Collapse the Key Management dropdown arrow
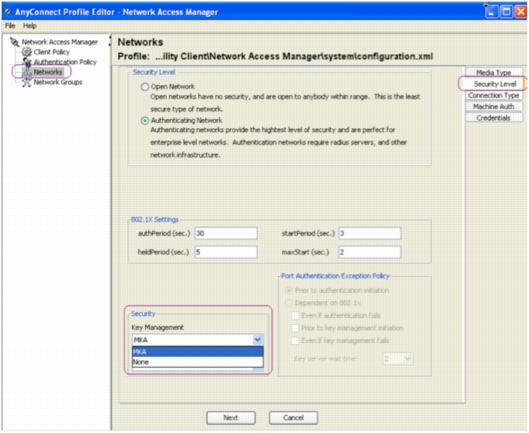The width and height of the screenshot is (529, 433). point(258,340)
